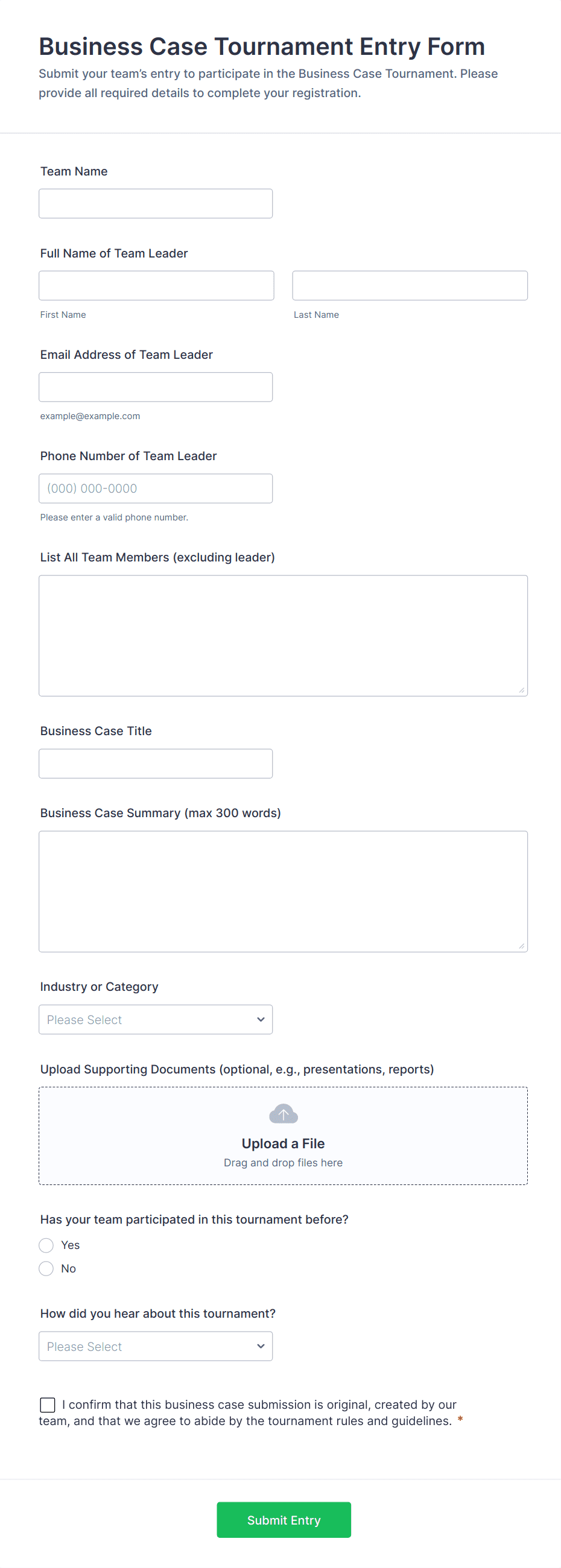
Task: Click the Last Name input box
Action: pyautogui.click(x=410, y=285)
